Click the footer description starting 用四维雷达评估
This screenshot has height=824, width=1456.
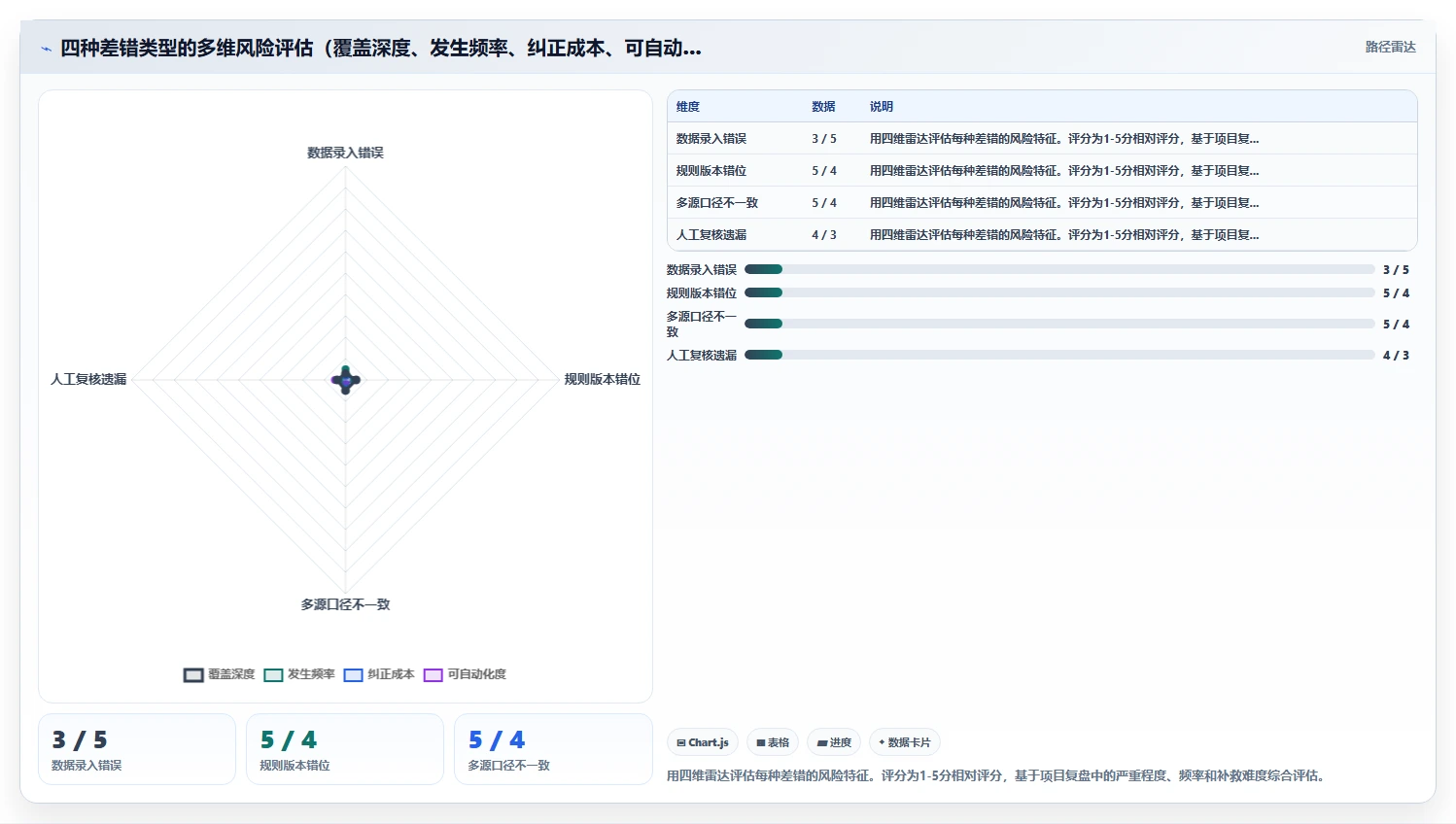pos(997,775)
